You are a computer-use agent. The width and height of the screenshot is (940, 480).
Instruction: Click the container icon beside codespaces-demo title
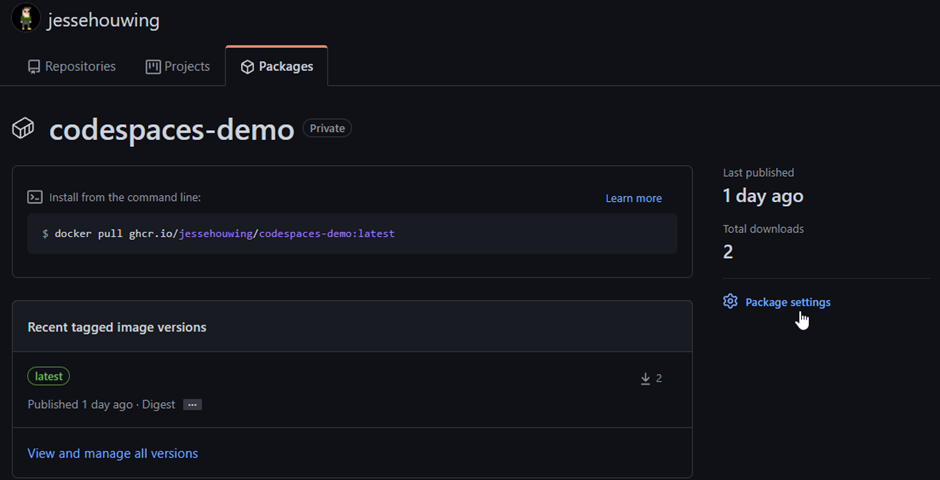pyautogui.click(x=23, y=128)
